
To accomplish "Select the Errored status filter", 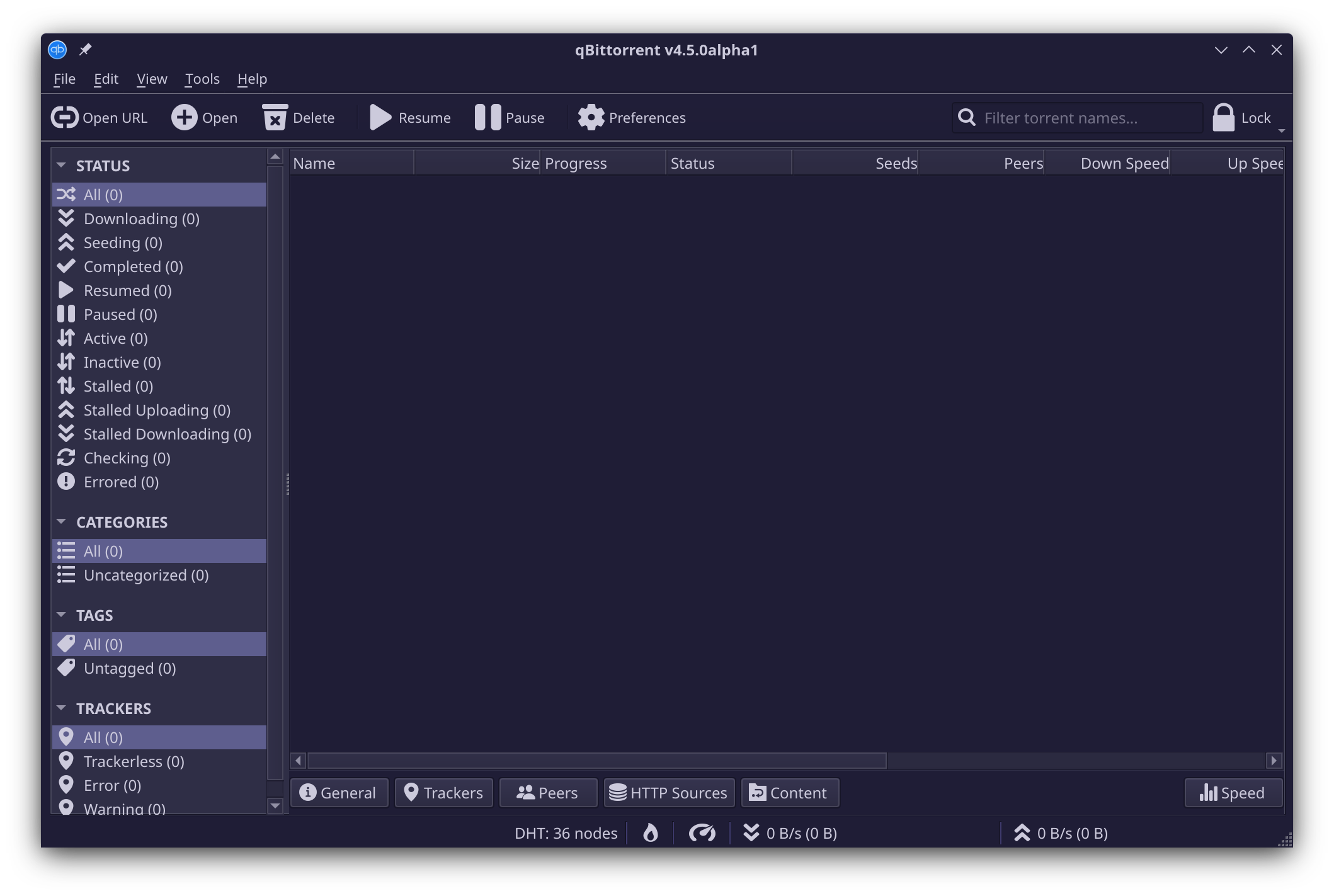I will click(x=121, y=482).
